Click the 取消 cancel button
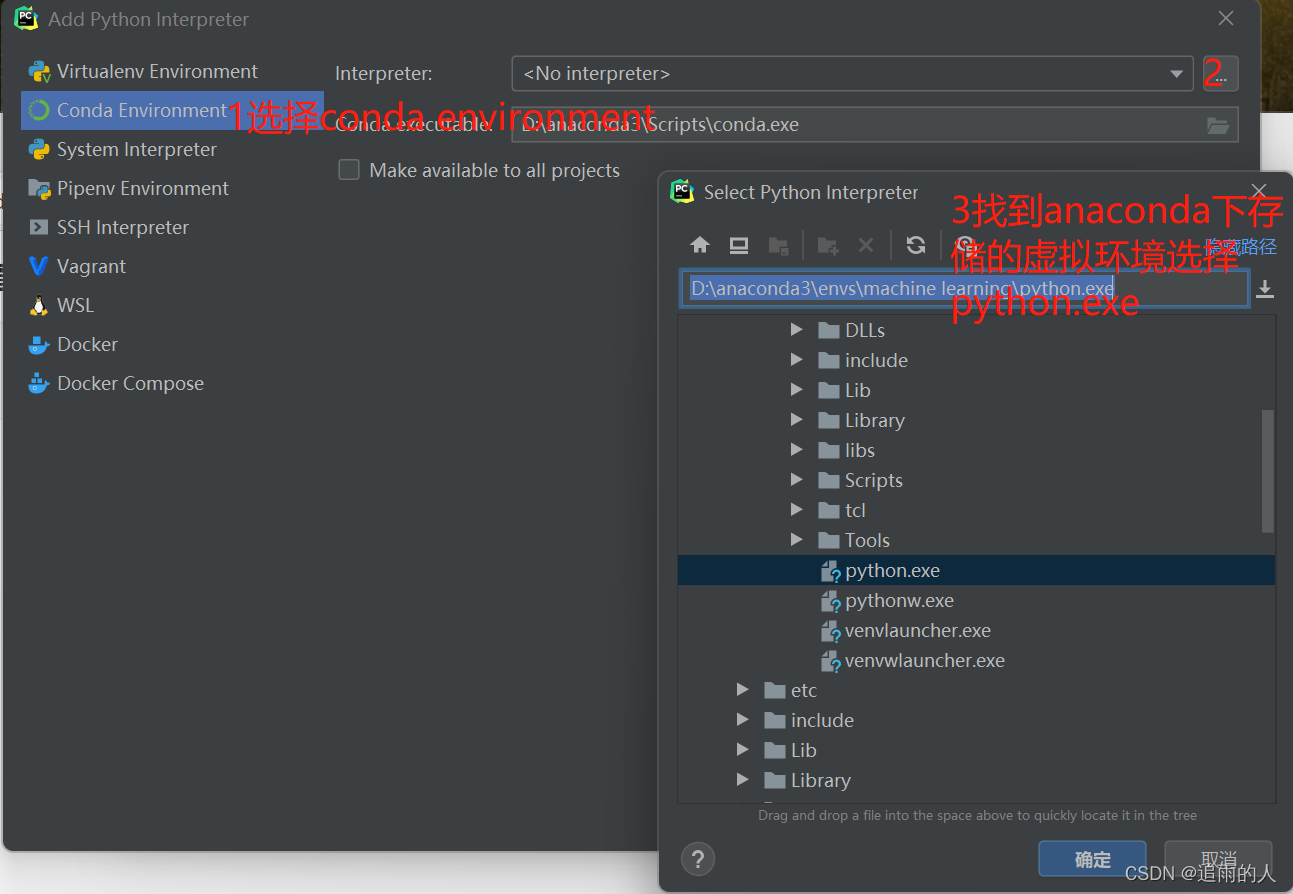 1218,859
